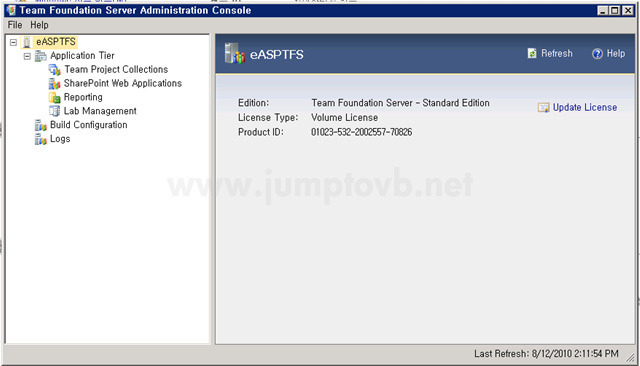Viewport: 640px width, 366px height.
Task: Click the Help link in header
Action: coord(616,53)
